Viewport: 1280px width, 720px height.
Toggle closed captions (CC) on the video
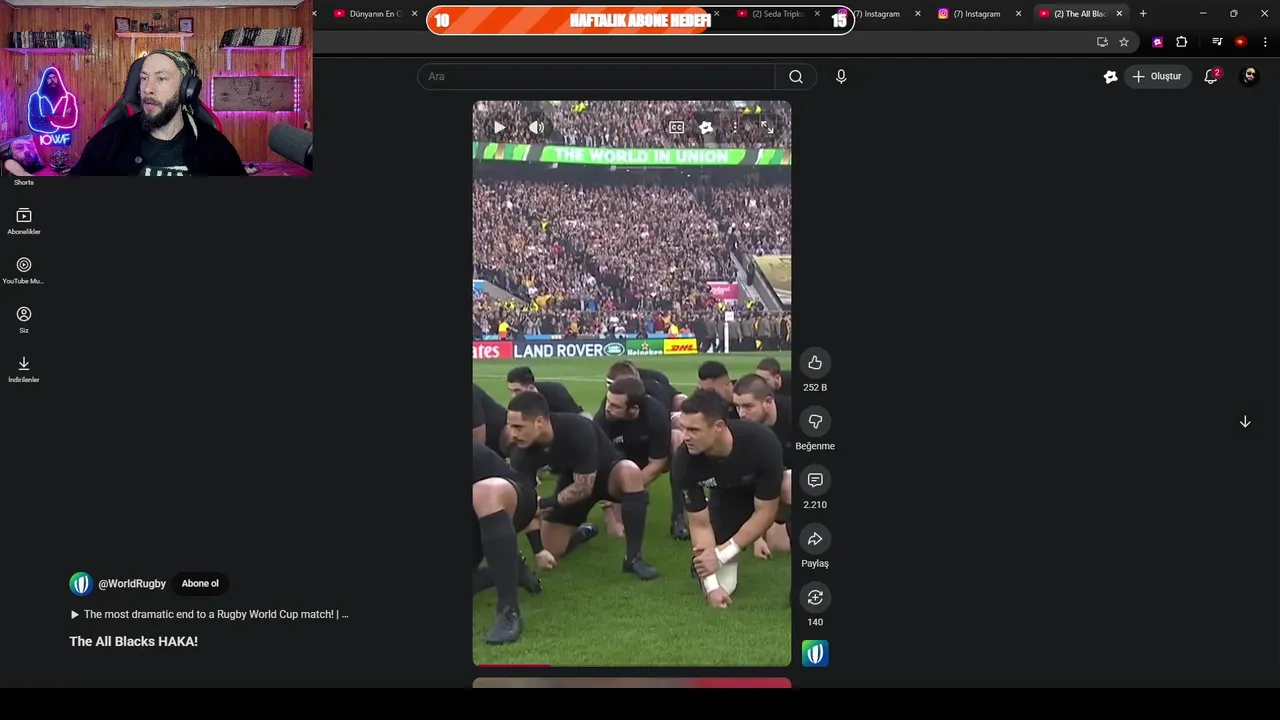[x=676, y=127]
